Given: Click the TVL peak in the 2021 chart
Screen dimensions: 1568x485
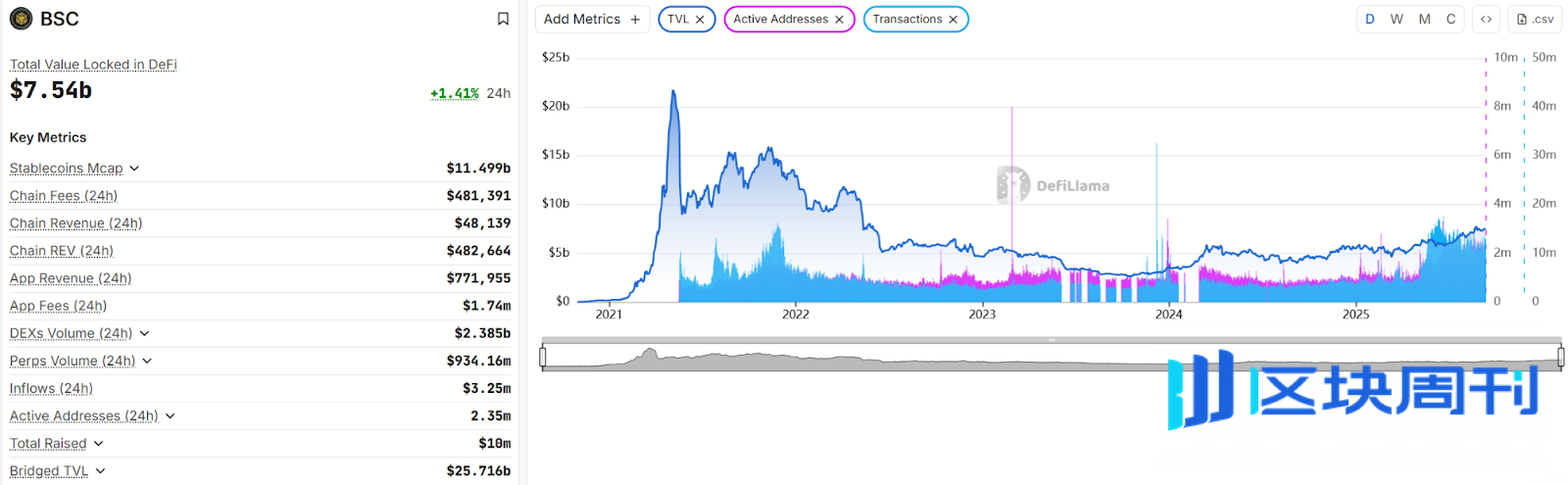Looking at the screenshot, I should (x=673, y=92).
